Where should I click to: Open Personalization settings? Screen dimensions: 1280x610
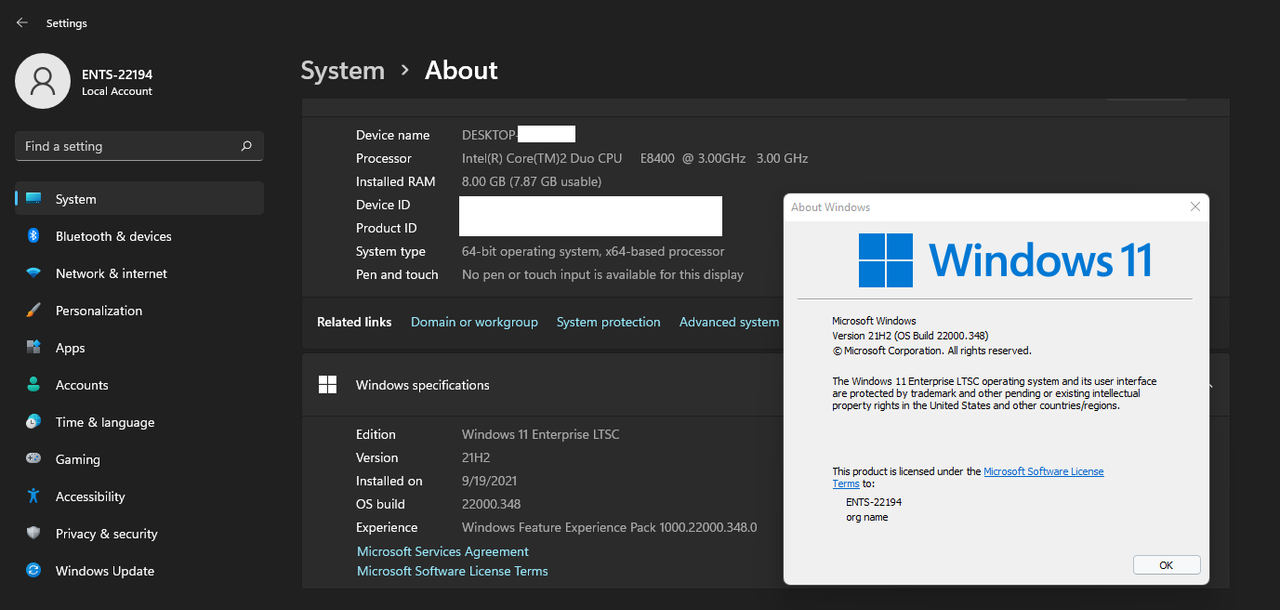click(x=139, y=310)
